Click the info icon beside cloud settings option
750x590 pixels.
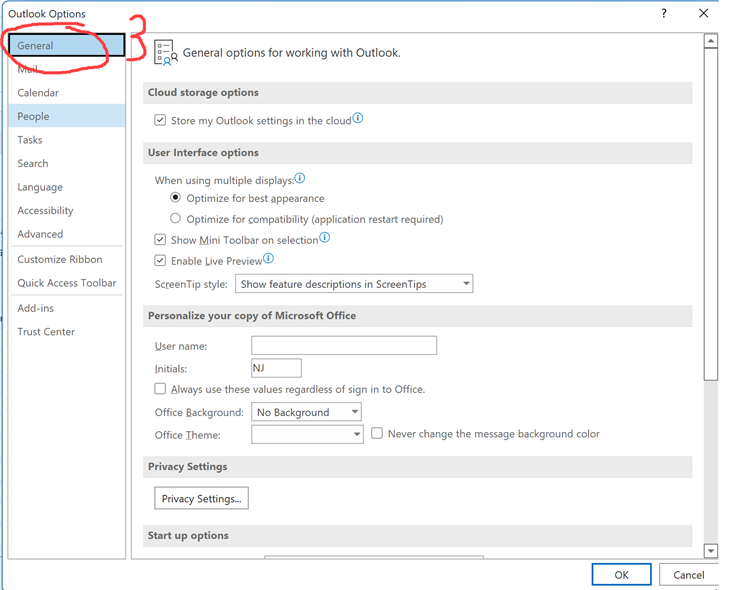coord(358,118)
